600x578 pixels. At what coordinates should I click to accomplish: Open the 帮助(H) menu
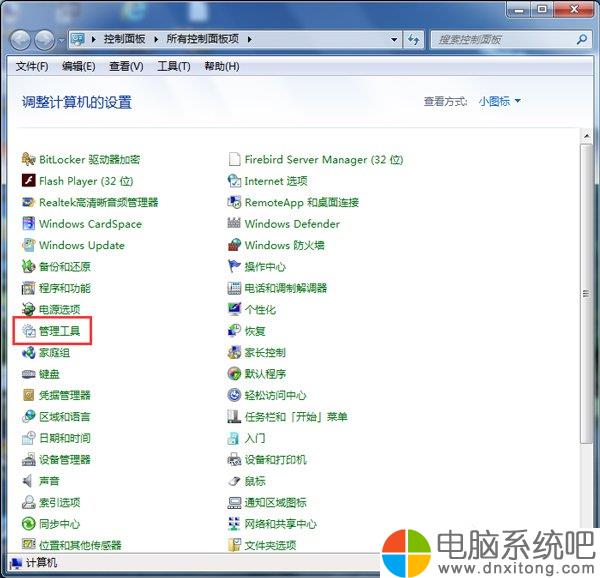click(x=222, y=67)
